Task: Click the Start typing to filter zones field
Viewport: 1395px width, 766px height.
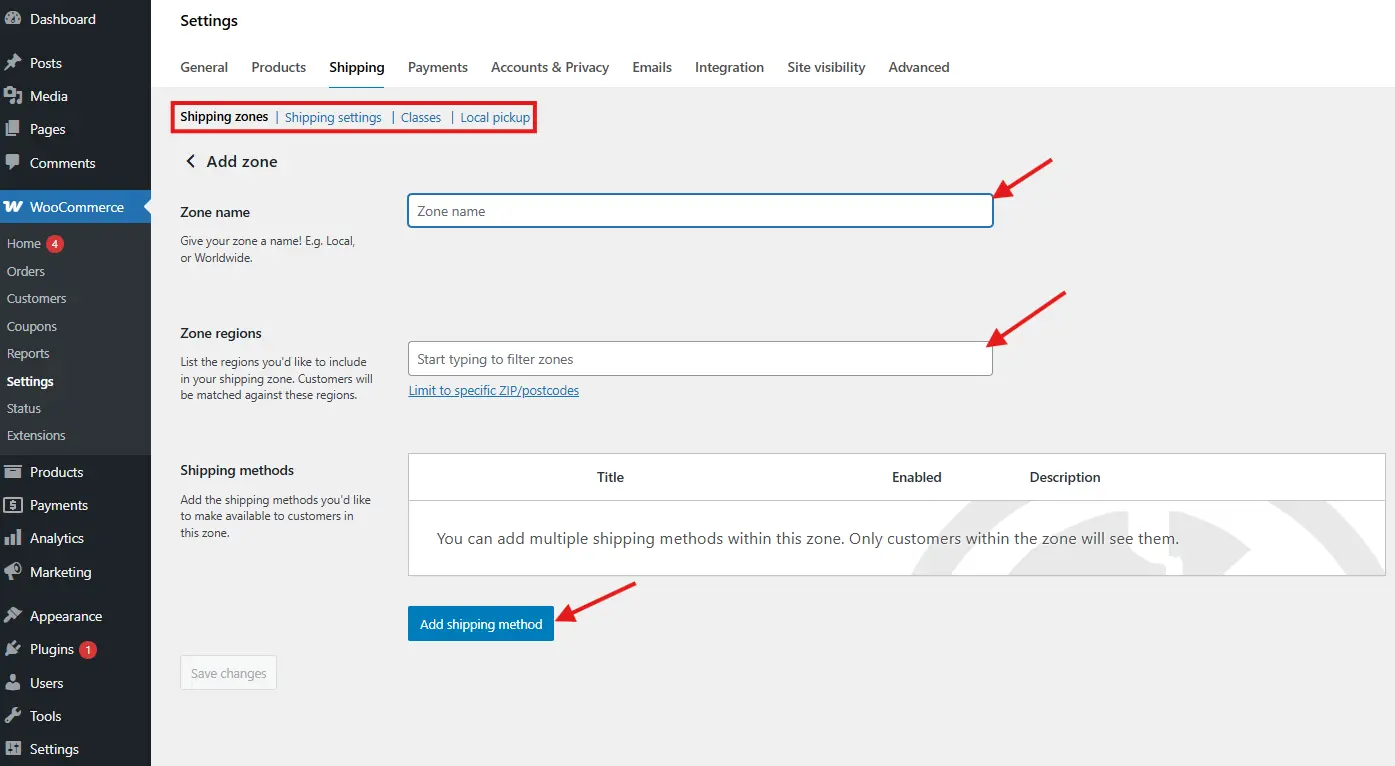Action: (700, 359)
